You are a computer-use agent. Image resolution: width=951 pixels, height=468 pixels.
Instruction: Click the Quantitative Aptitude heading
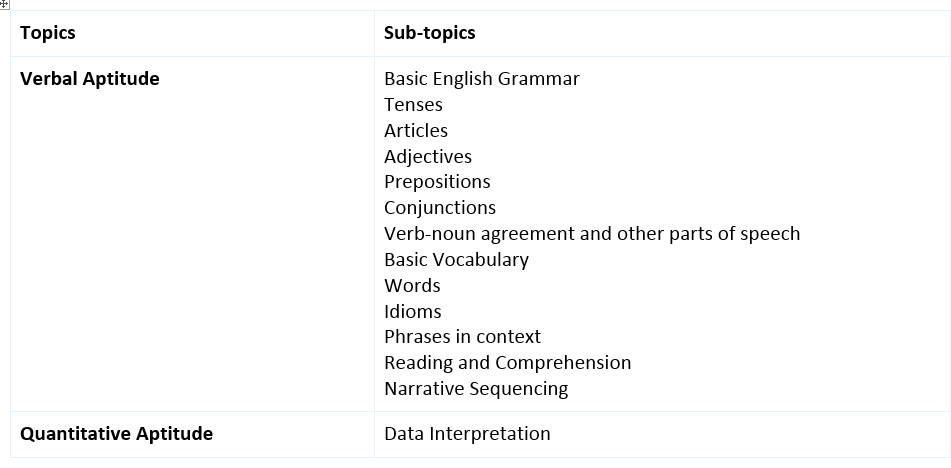[116, 434]
